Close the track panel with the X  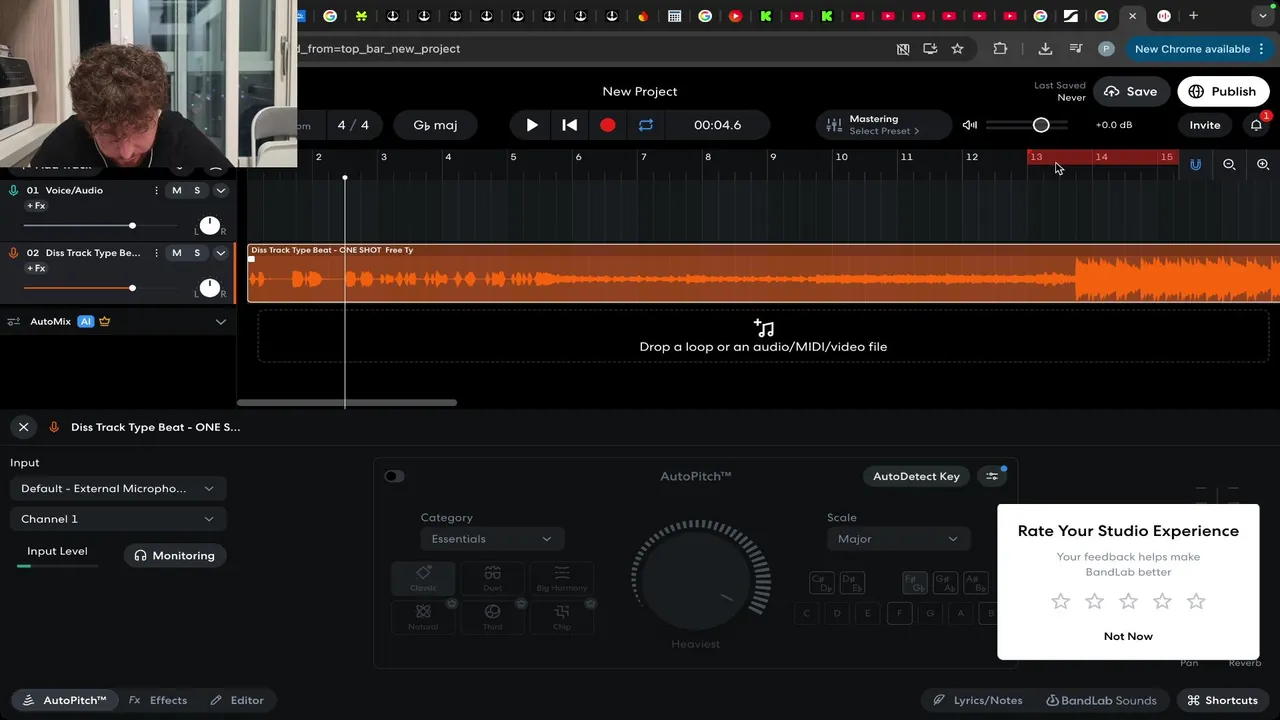point(23,427)
